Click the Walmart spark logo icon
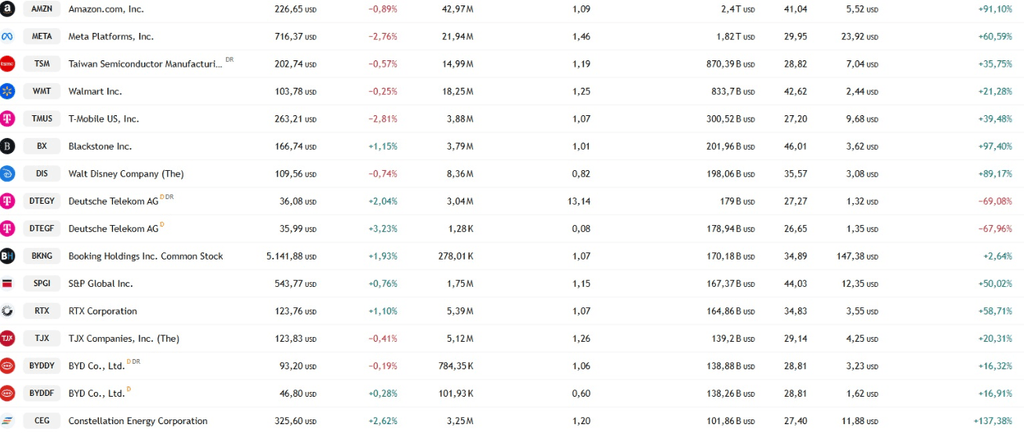The height and width of the screenshot is (439, 1024). click(x=8, y=91)
